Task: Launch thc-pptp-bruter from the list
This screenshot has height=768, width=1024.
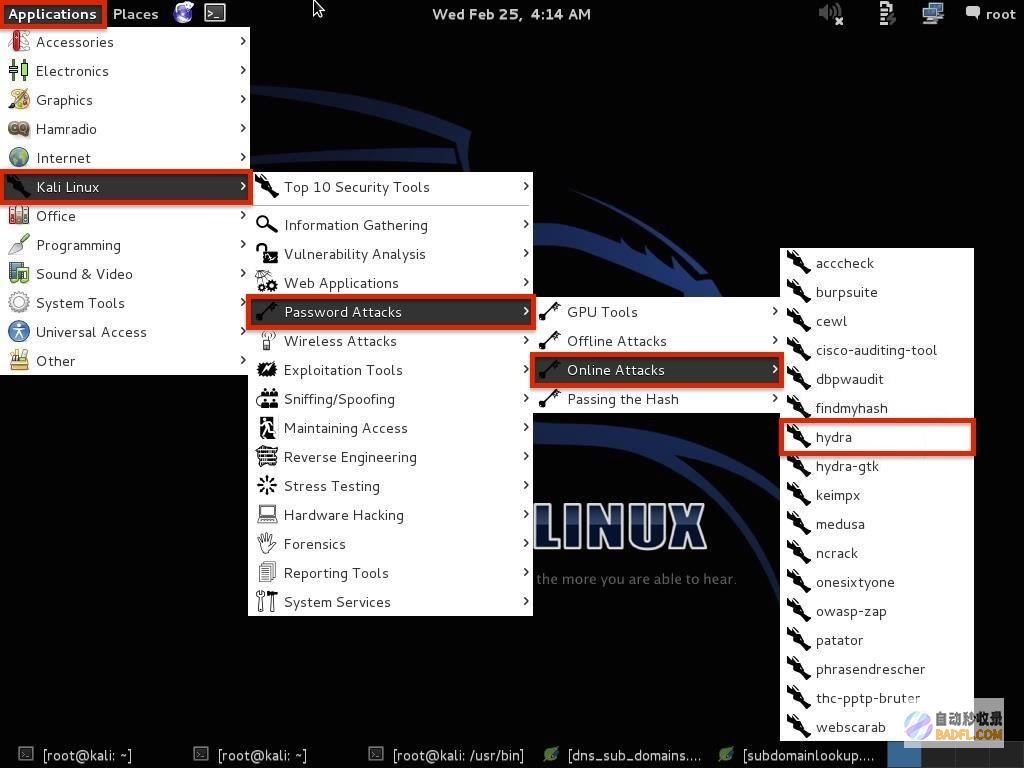Action: (877, 698)
